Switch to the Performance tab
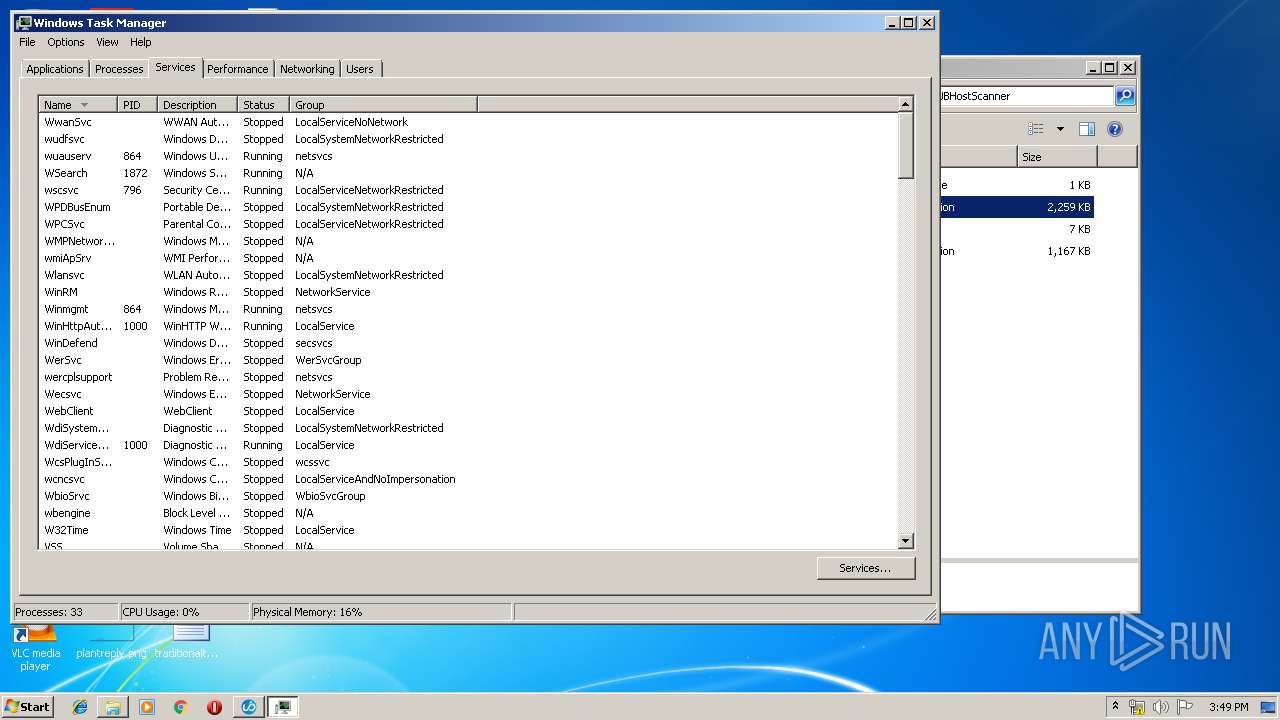This screenshot has height=720, width=1280. 238,69
